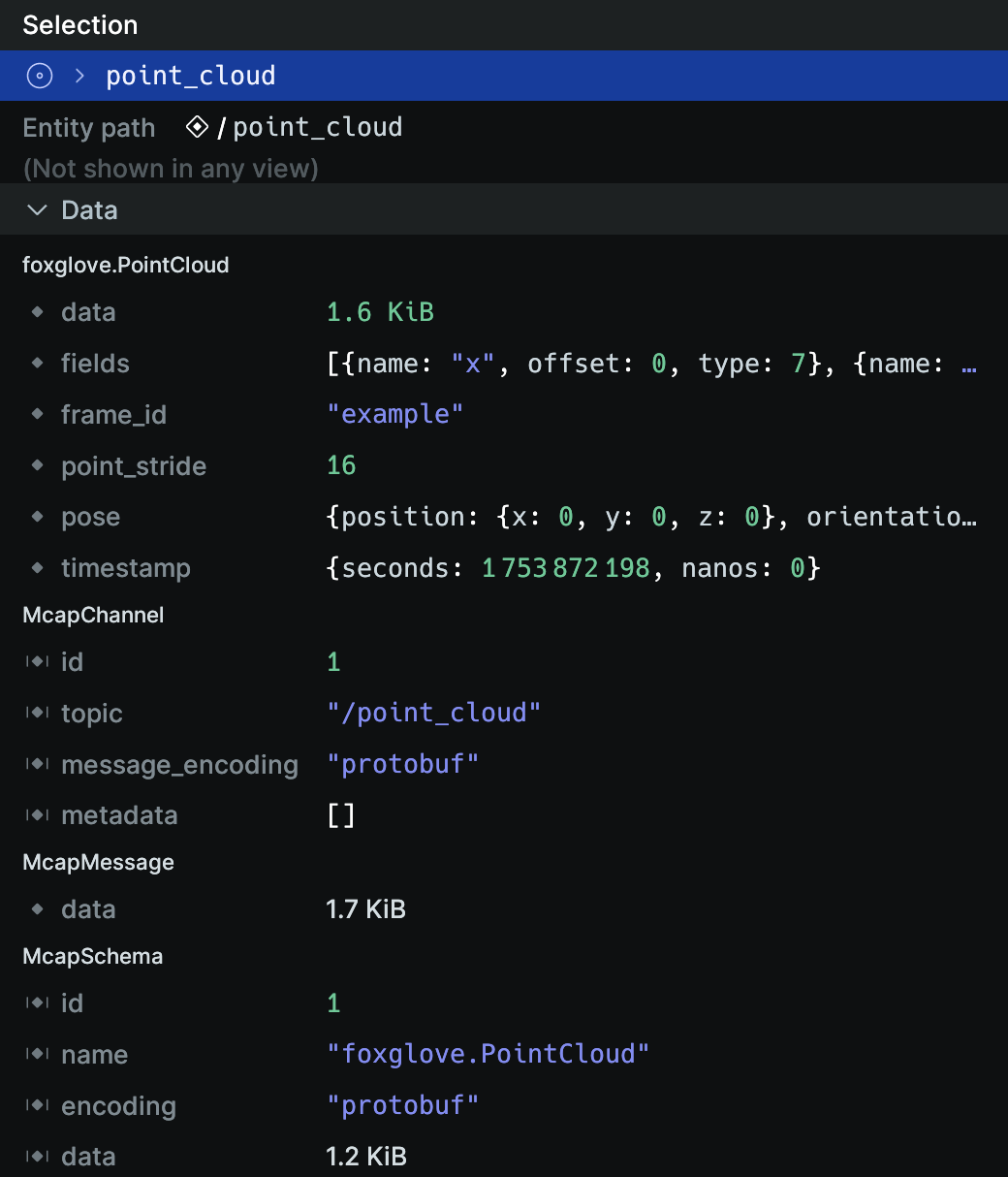The image size is (1008, 1177).
Task: Select the 1.6 KiB data value
Action: click(380, 312)
